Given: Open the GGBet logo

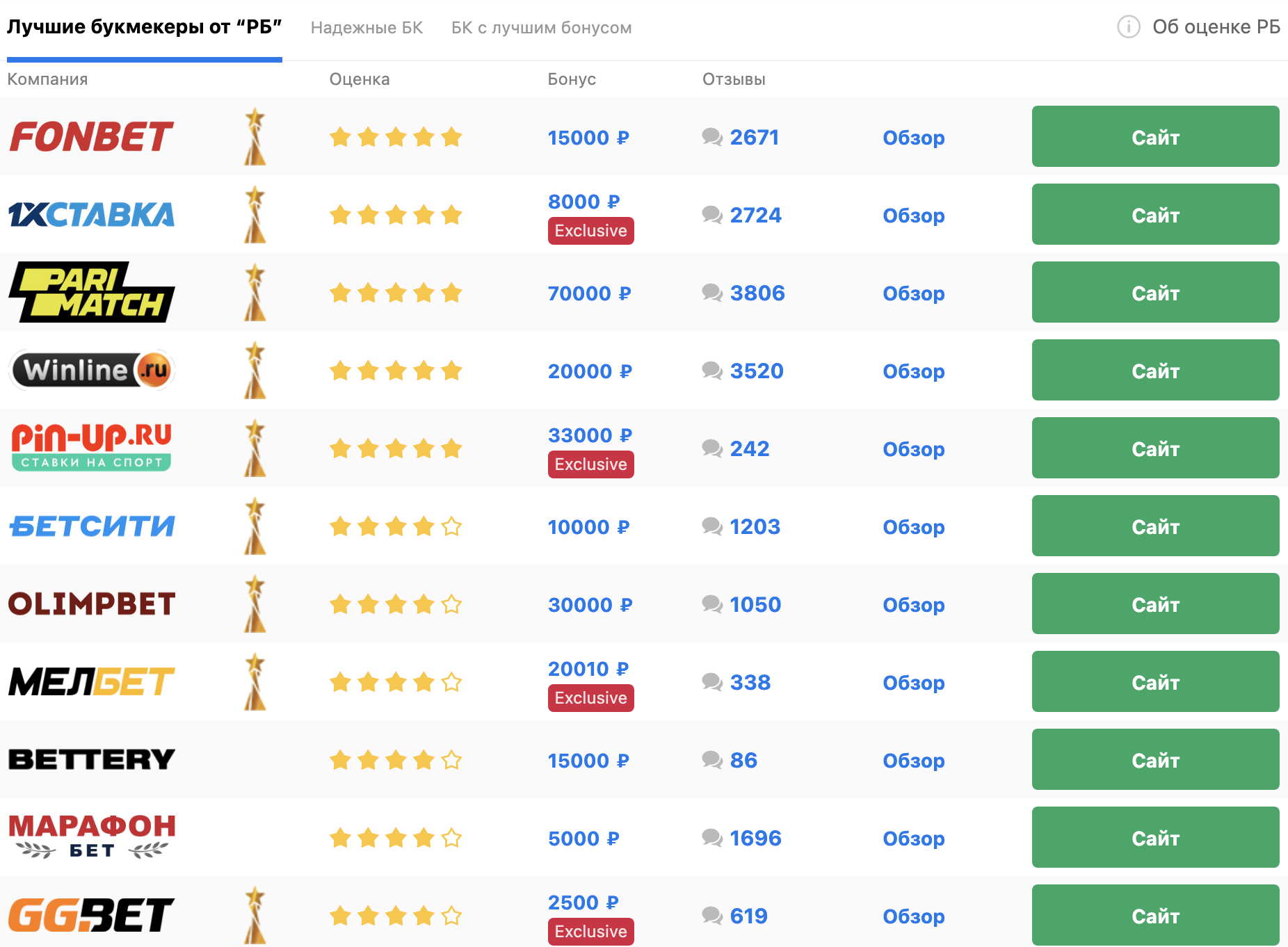Looking at the screenshot, I should pos(91,915).
